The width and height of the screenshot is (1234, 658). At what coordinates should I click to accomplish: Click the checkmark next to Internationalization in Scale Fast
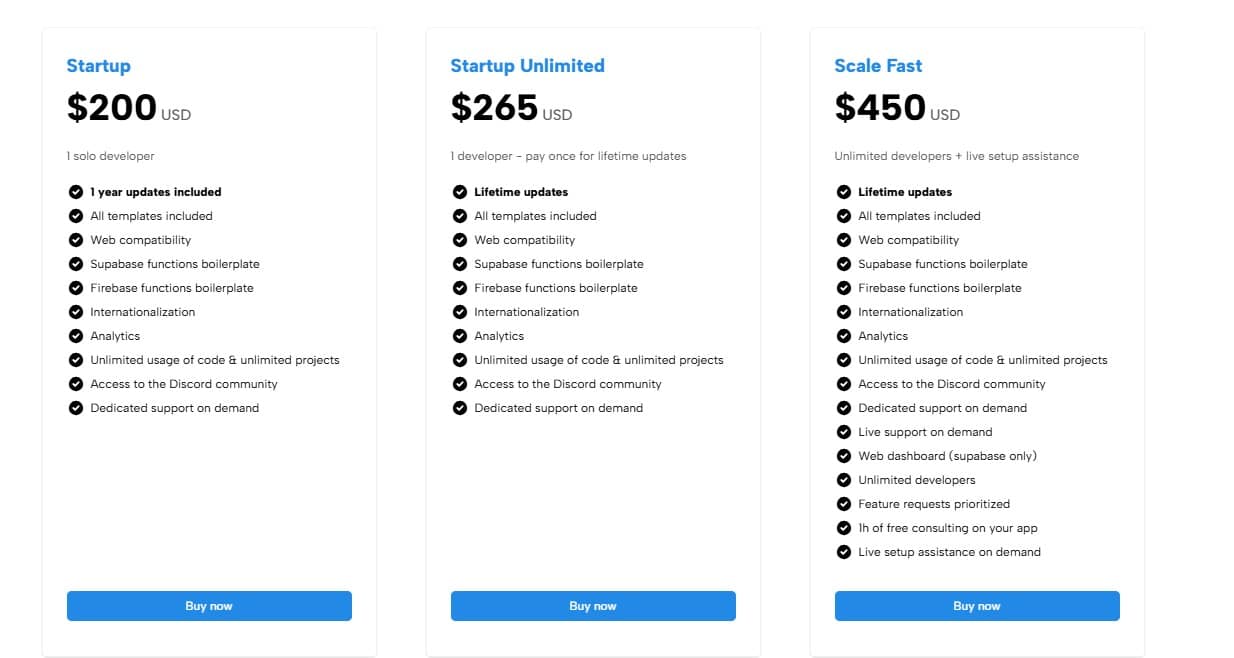click(844, 312)
